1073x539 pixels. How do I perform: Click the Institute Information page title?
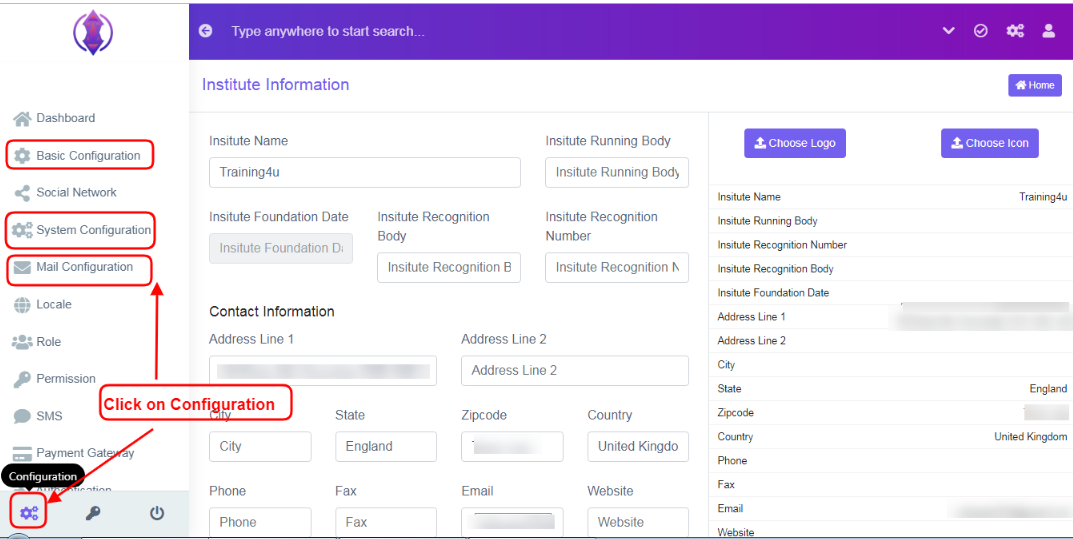coord(276,85)
